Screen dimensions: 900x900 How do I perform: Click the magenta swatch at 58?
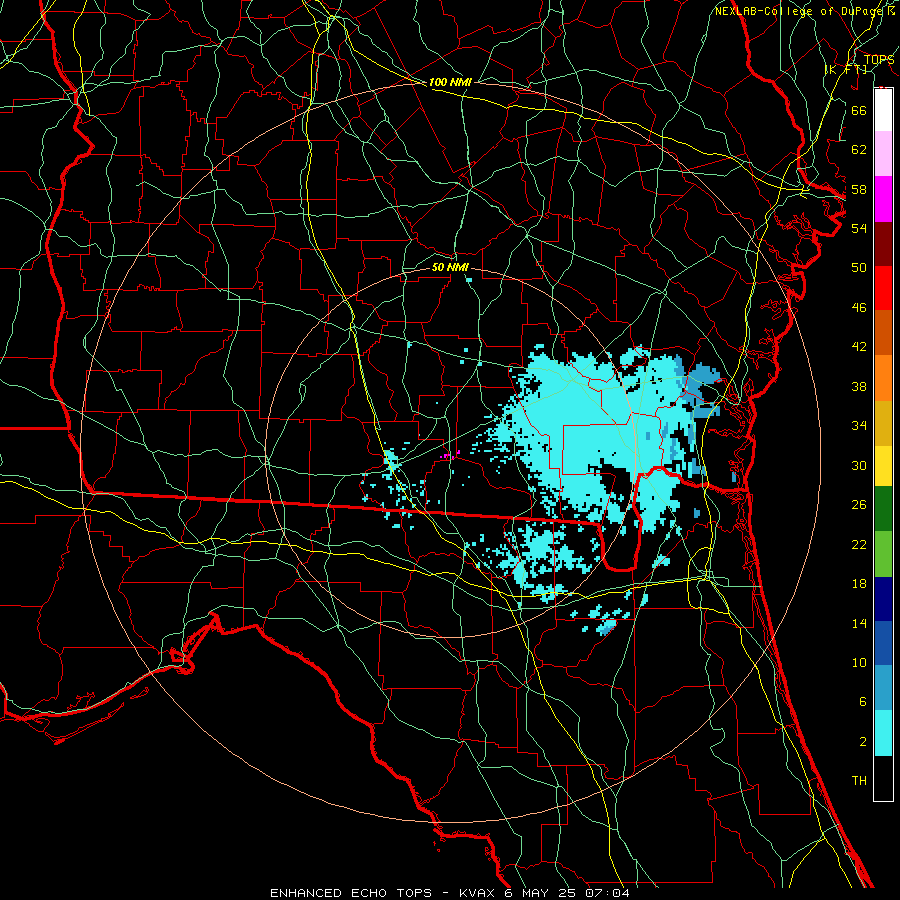[x=883, y=199]
